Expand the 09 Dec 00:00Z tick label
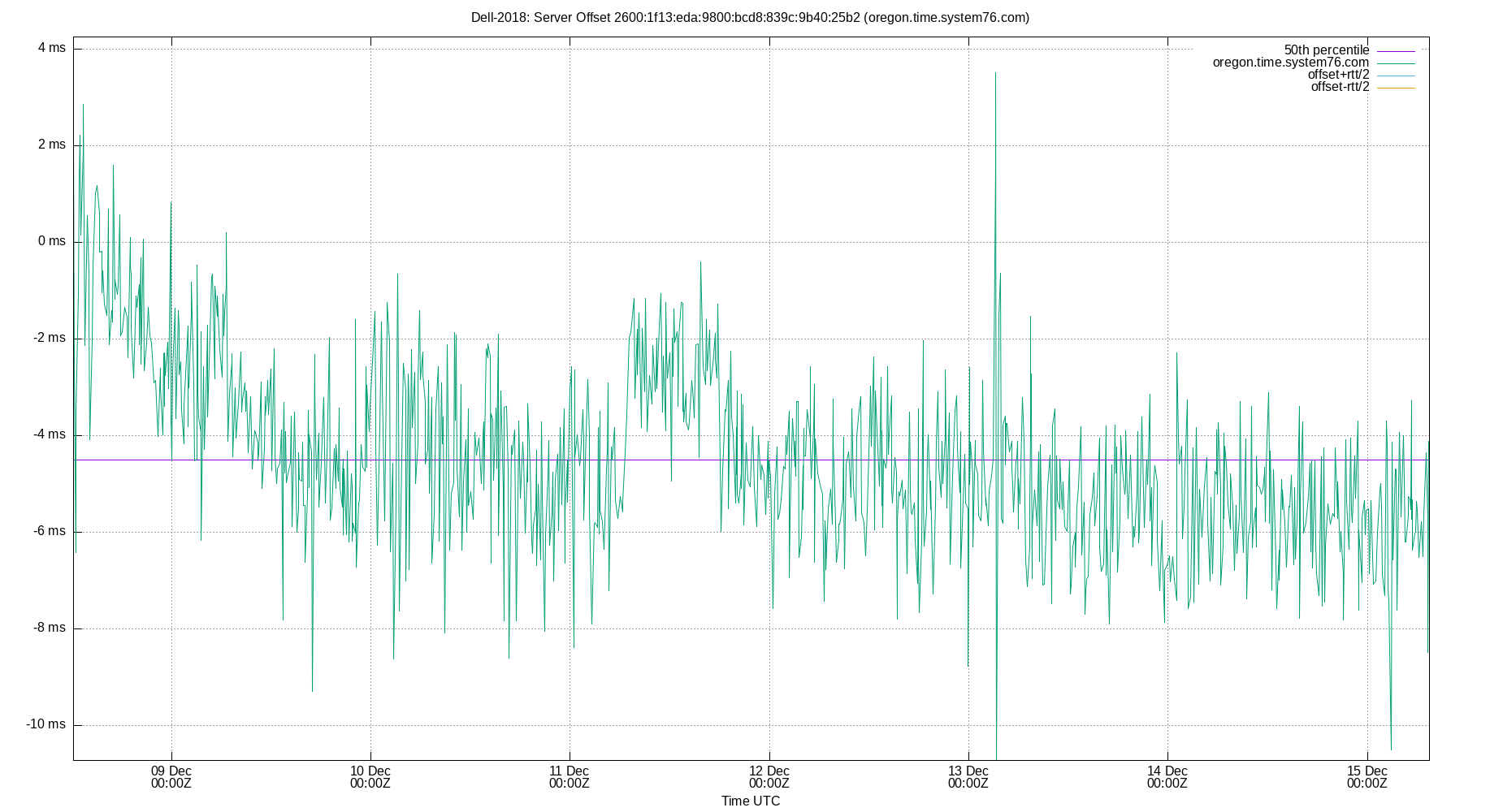 [x=171, y=777]
